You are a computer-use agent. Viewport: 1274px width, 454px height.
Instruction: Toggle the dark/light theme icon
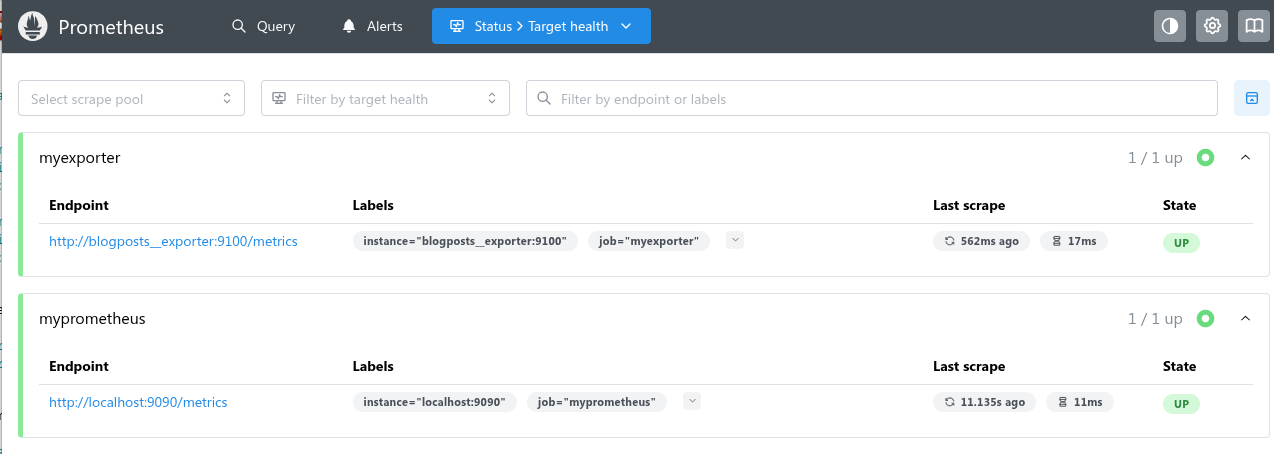coord(1169,26)
